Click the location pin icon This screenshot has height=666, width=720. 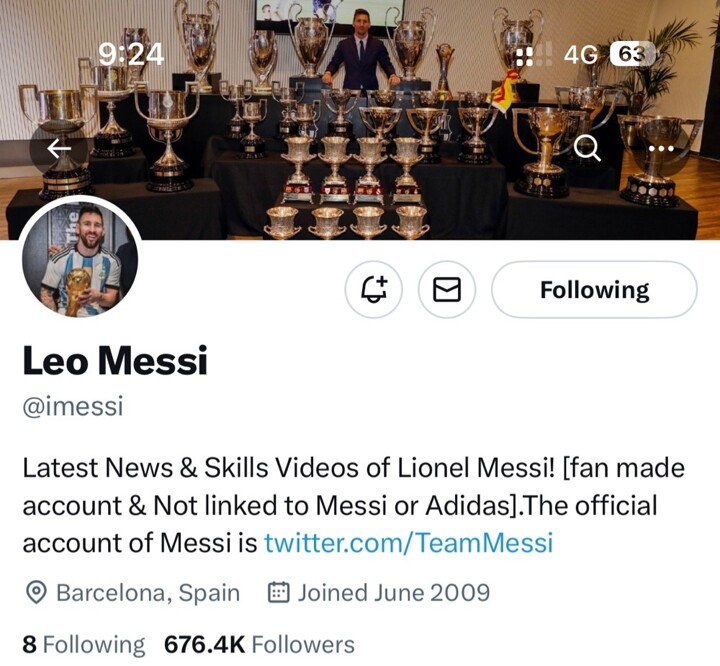[36, 593]
